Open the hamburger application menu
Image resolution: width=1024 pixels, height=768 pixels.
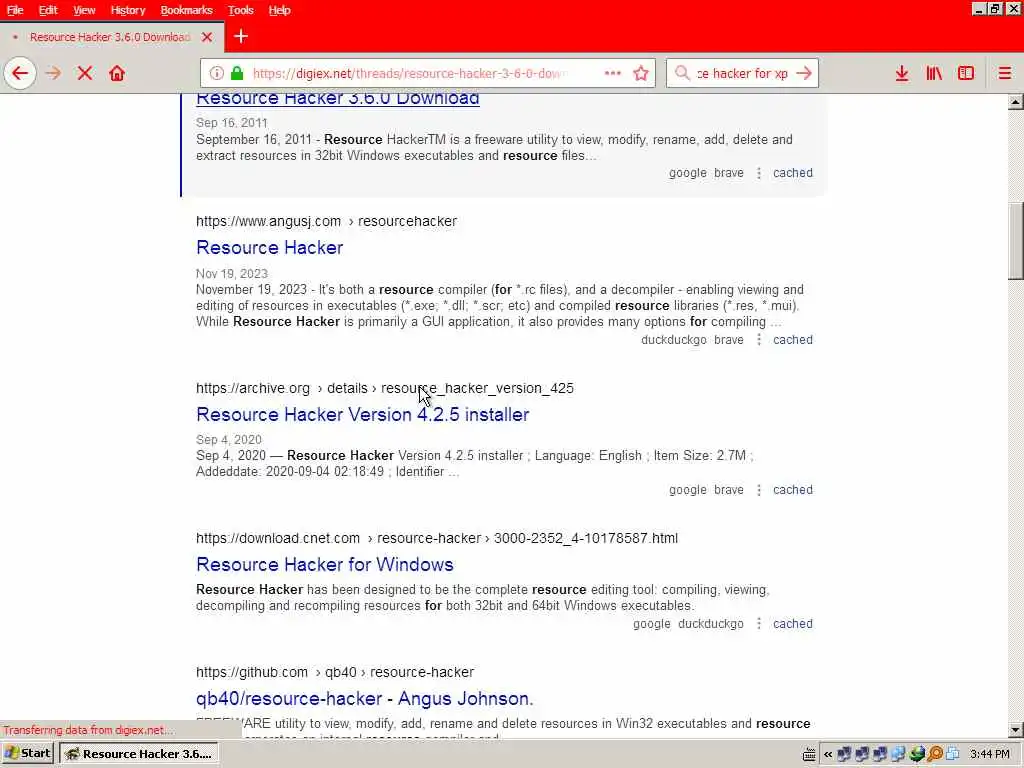[1004, 73]
